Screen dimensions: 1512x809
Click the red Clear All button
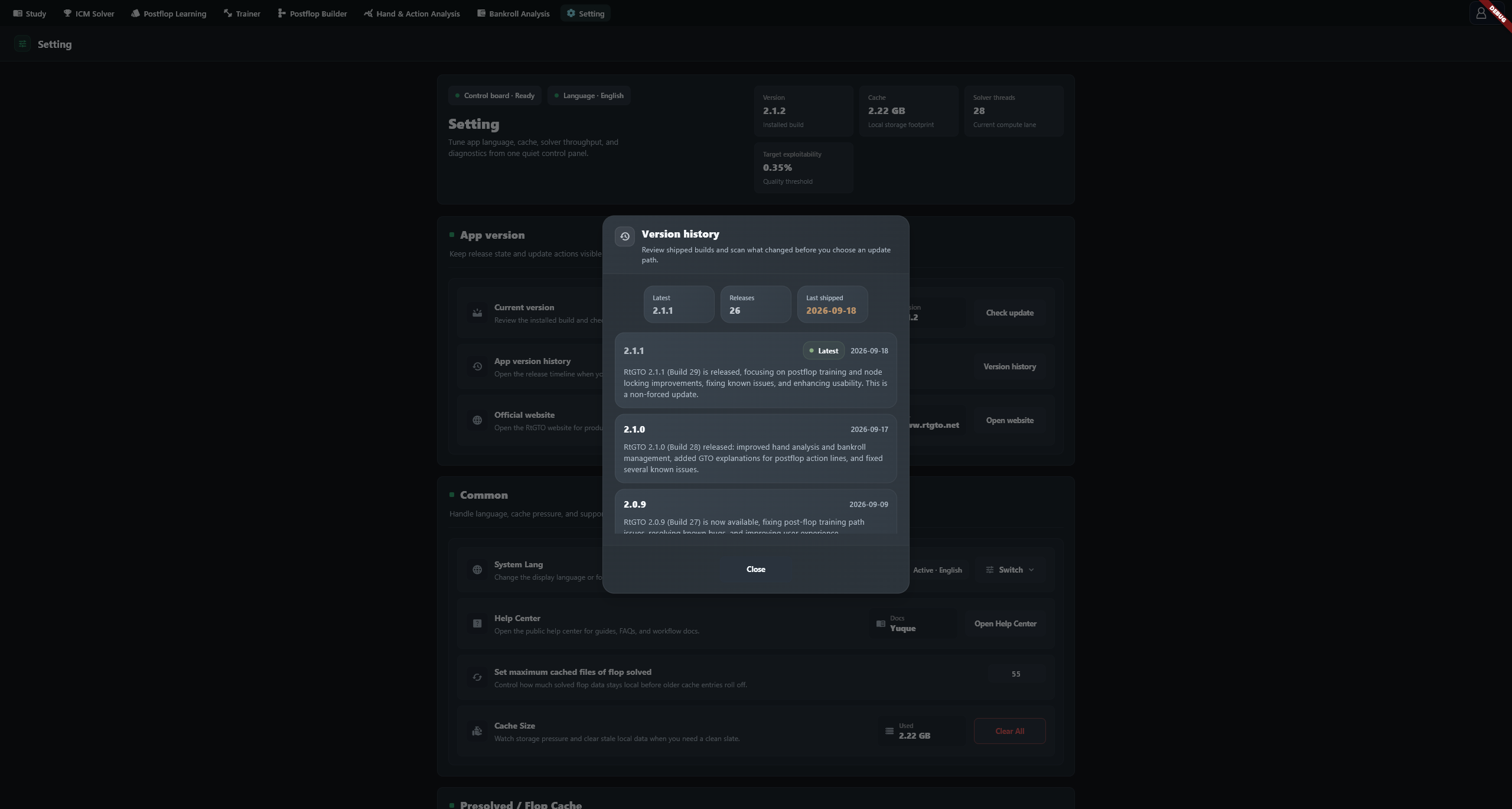(x=1010, y=732)
